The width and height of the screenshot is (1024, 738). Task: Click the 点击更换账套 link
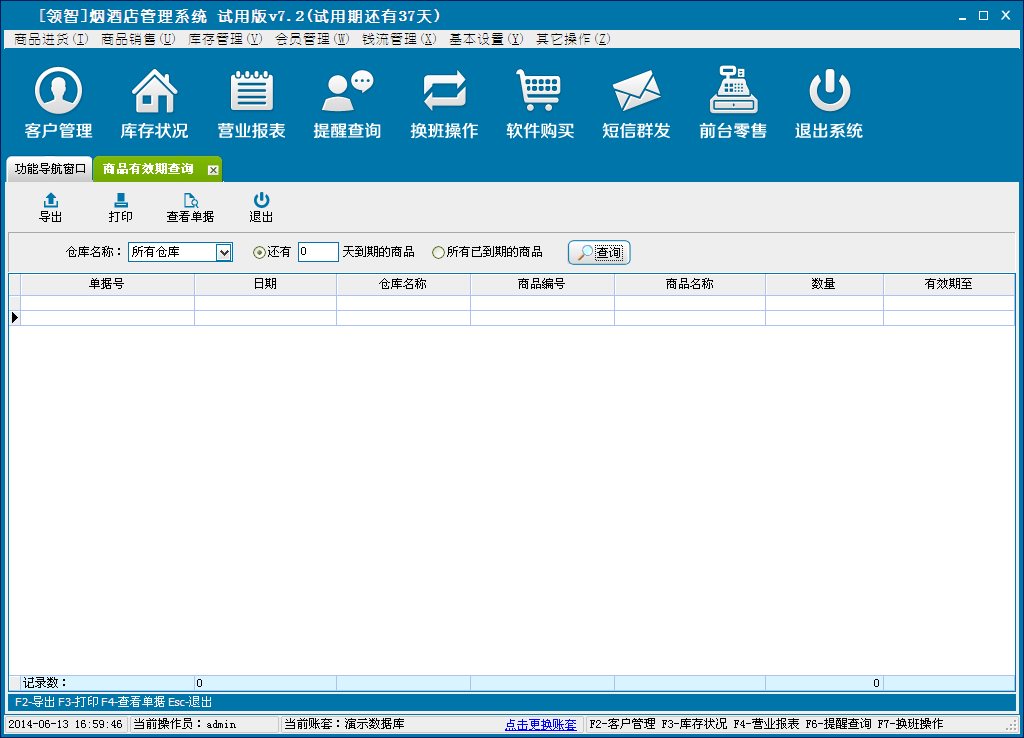pos(540,724)
